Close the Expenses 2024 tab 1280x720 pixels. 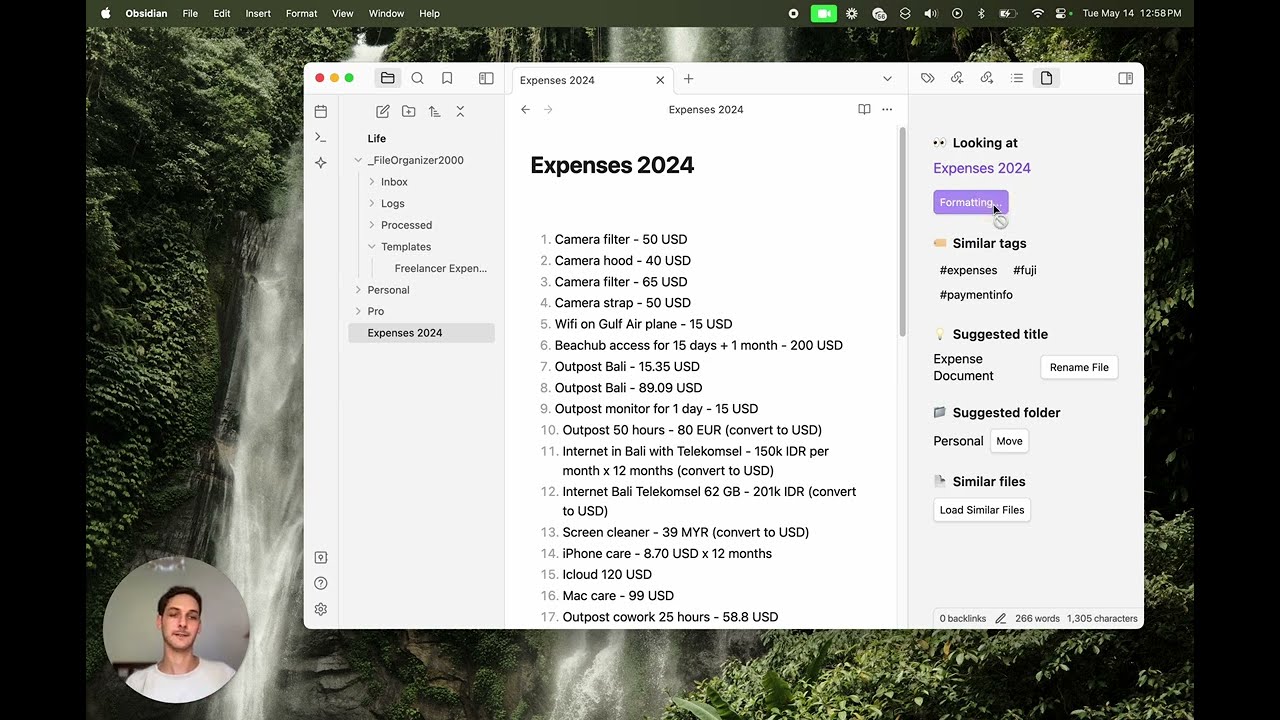(660, 80)
